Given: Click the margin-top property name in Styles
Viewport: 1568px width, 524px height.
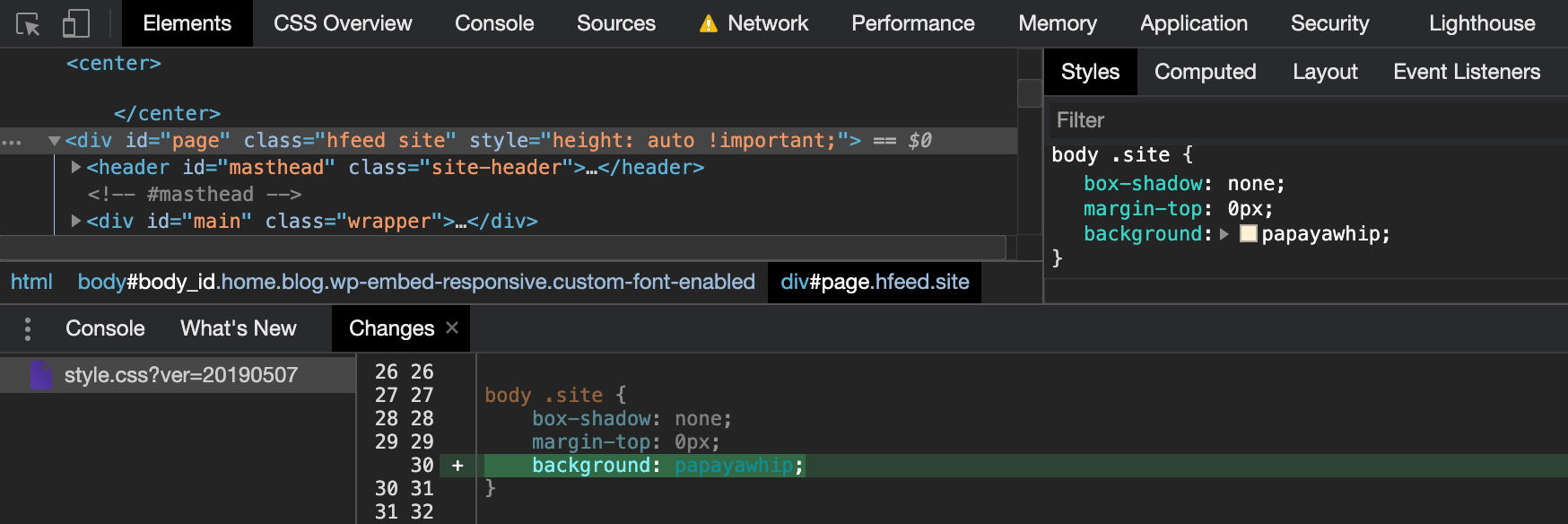Looking at the screenshot, I should [x=1143, y=209].
